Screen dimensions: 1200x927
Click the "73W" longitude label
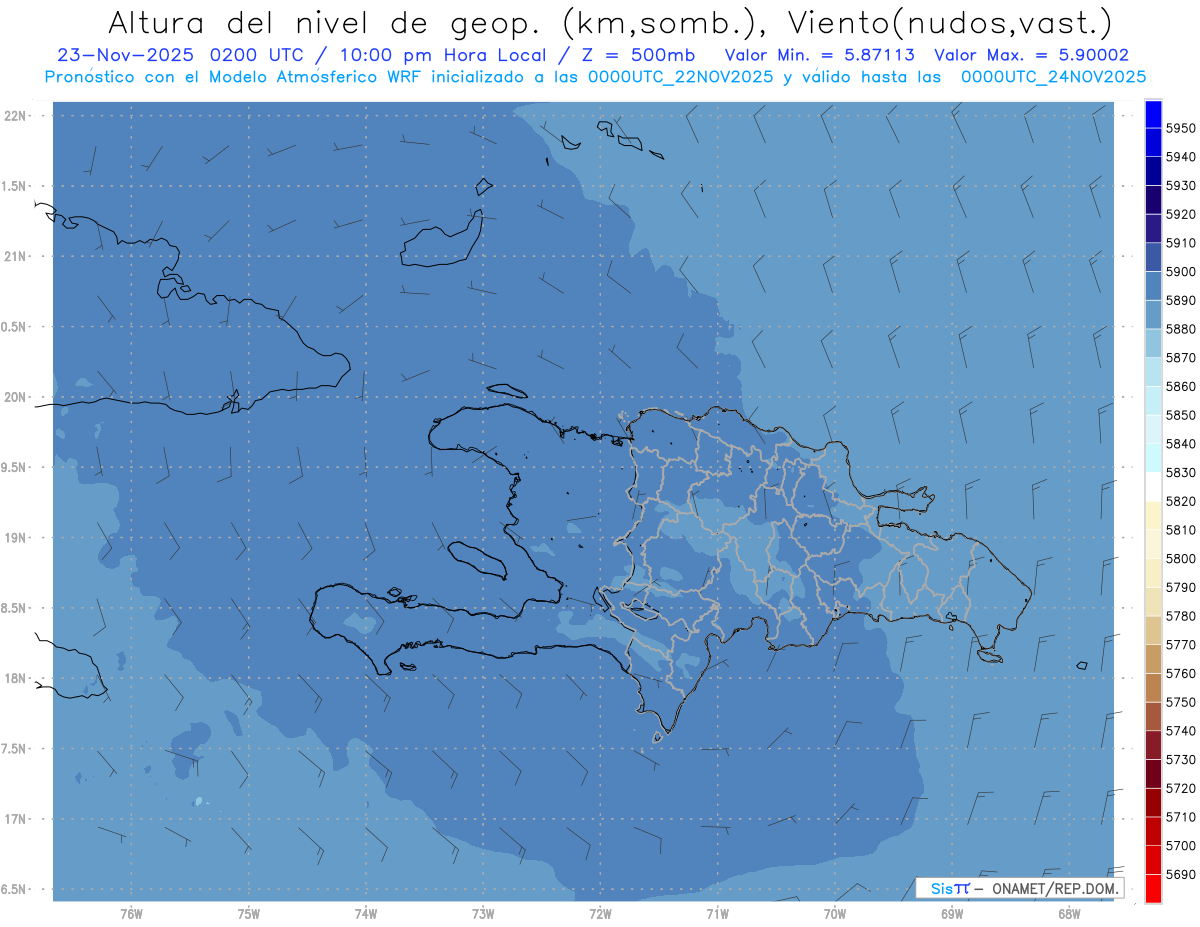click(483, 914)
